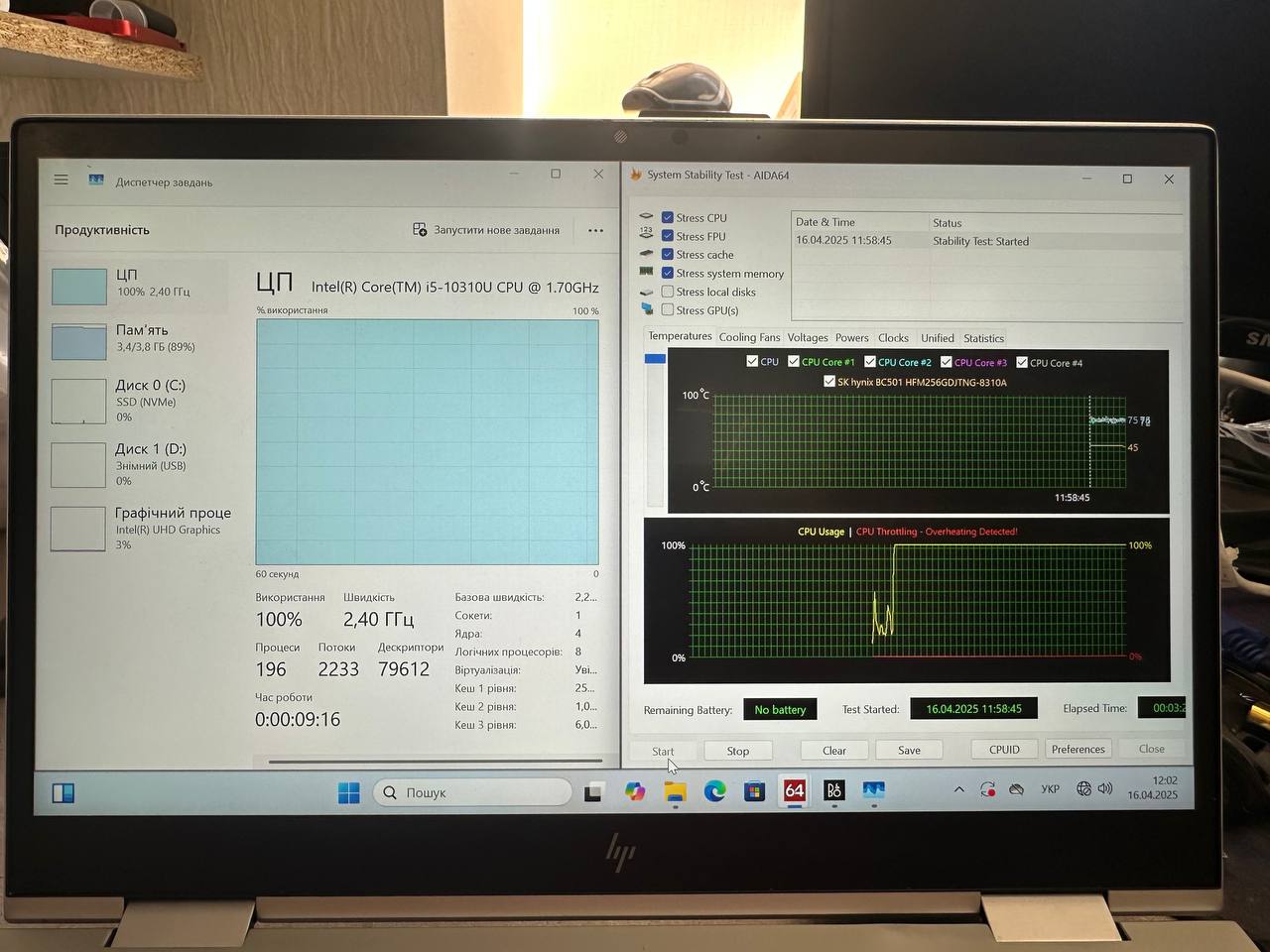1270x952 pixels.
Task: Launch File Explorer from the taskbar
Action: (x=675, y=791)
